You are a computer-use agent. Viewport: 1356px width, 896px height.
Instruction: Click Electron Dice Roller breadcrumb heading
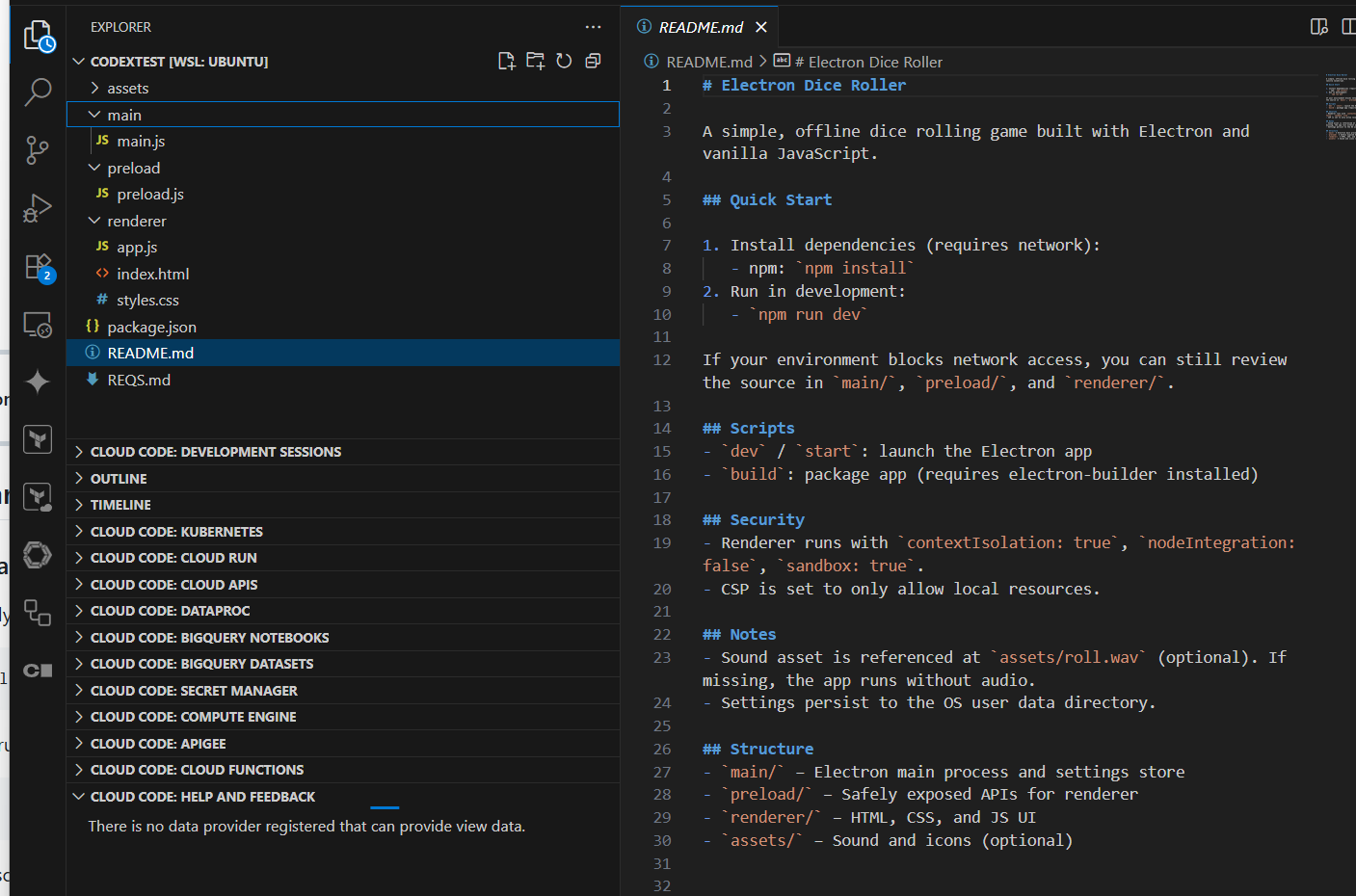[x=868, y=62]
